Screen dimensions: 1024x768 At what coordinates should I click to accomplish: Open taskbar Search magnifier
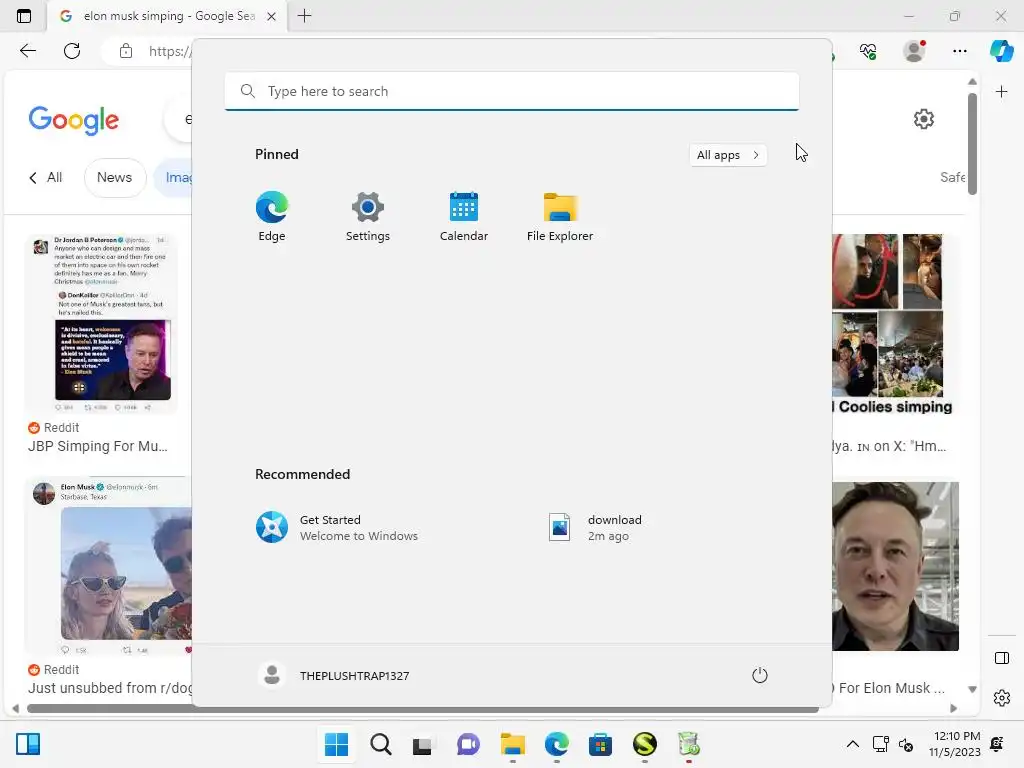coord(381,744)
